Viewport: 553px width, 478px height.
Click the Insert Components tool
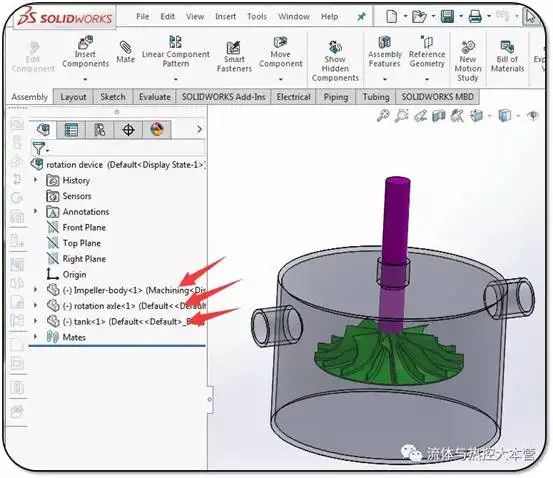(x=85, y=52)
